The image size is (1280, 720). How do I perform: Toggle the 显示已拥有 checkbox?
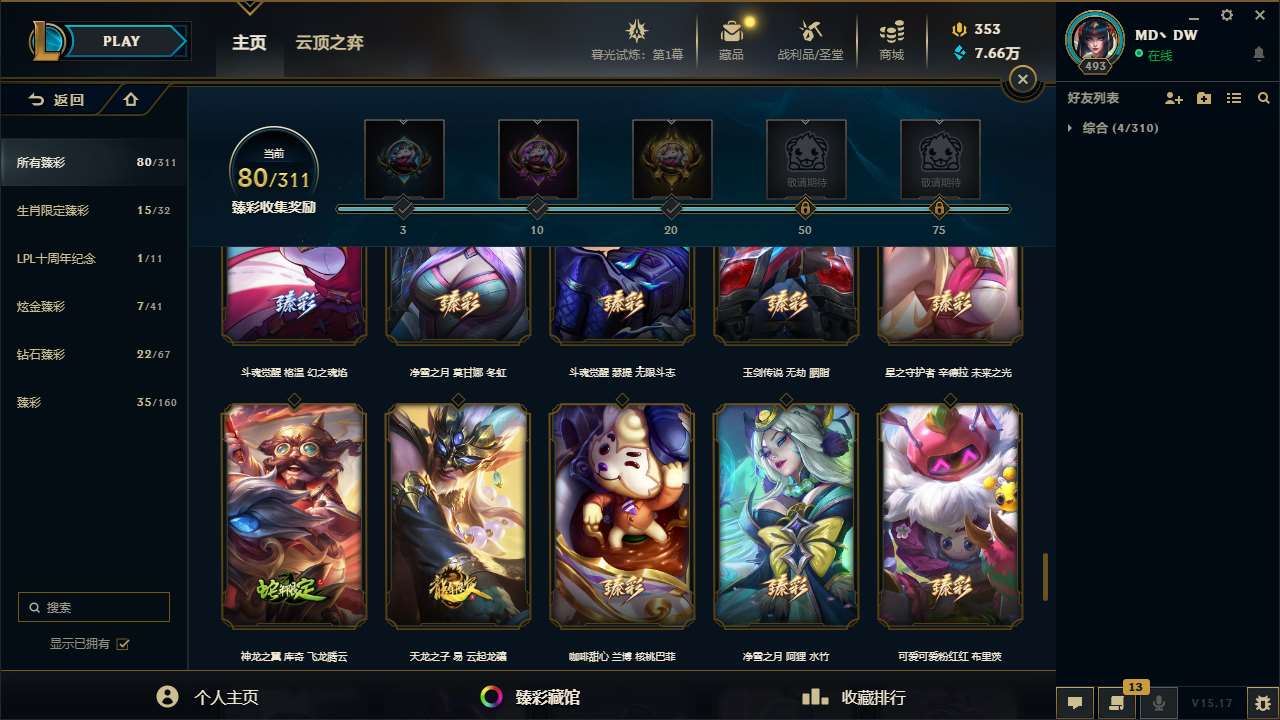tap(123, 644)
